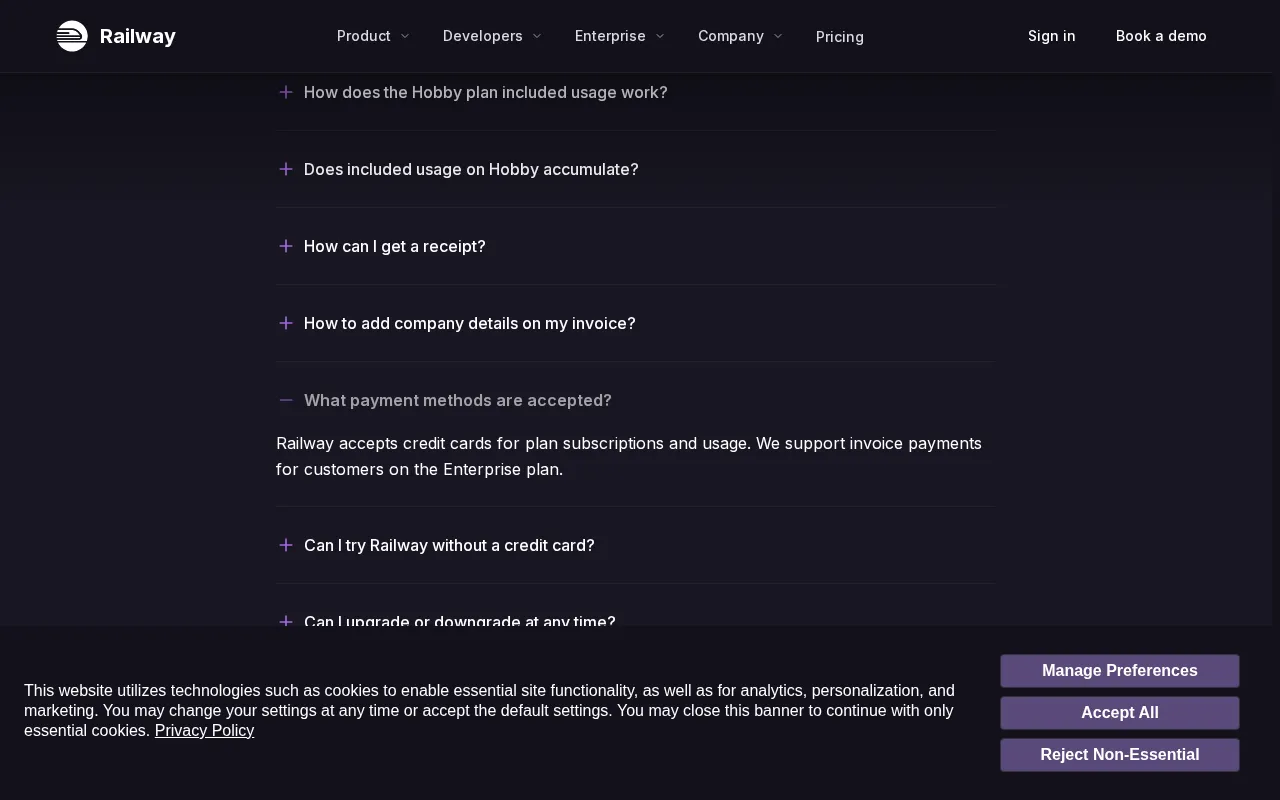Accept All cookies

tap(1120, 713)
